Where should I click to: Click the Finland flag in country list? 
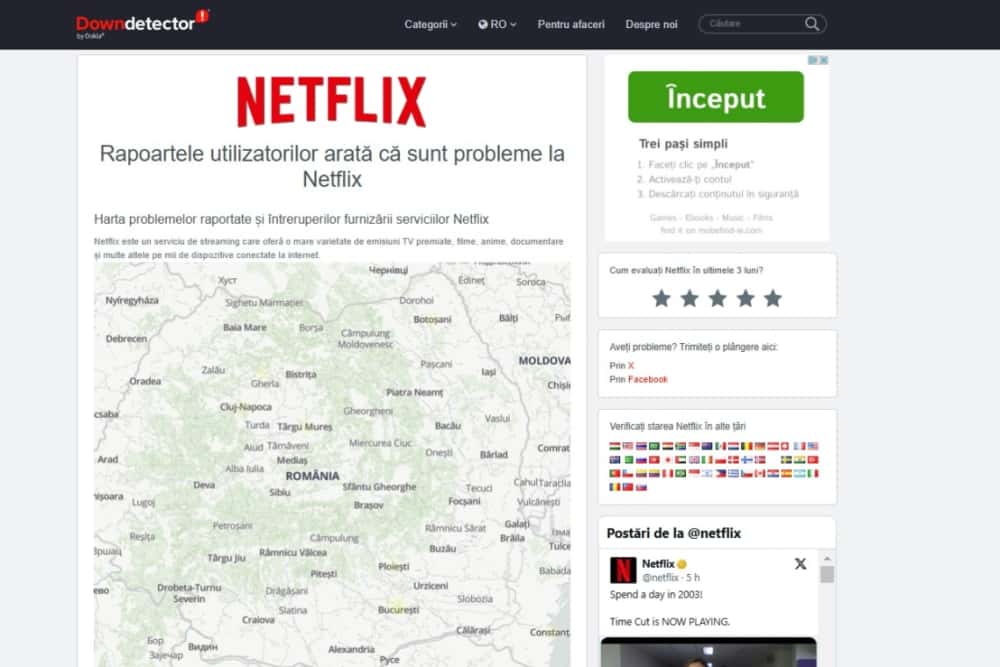point(747,460)
